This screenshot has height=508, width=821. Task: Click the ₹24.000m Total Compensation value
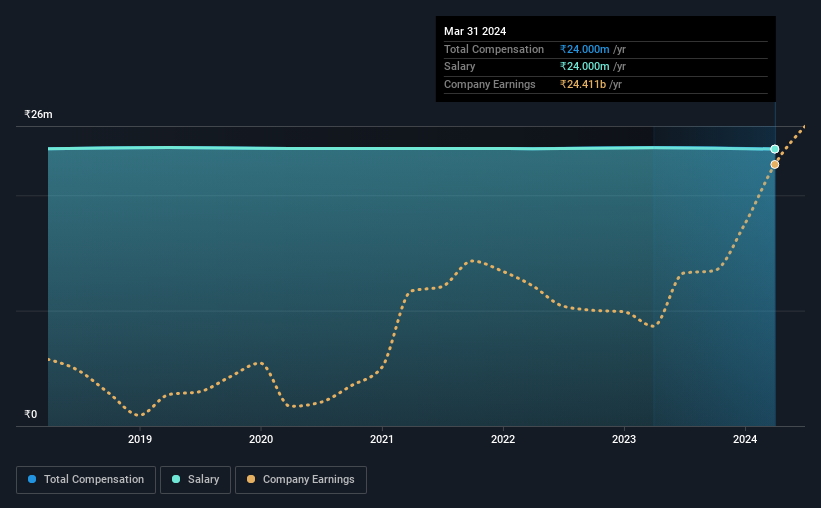pos(584,49)
